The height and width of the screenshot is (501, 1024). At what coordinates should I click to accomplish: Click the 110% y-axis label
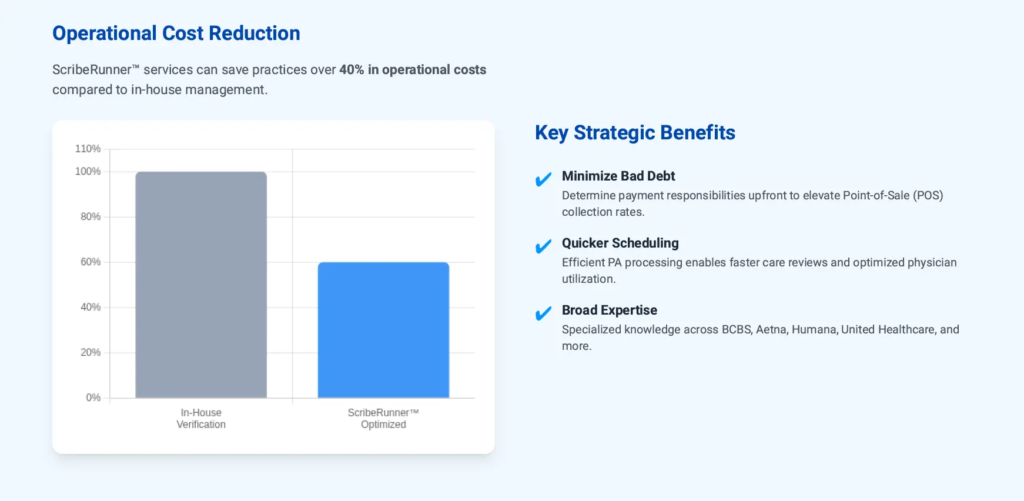(x=88, y=149)
